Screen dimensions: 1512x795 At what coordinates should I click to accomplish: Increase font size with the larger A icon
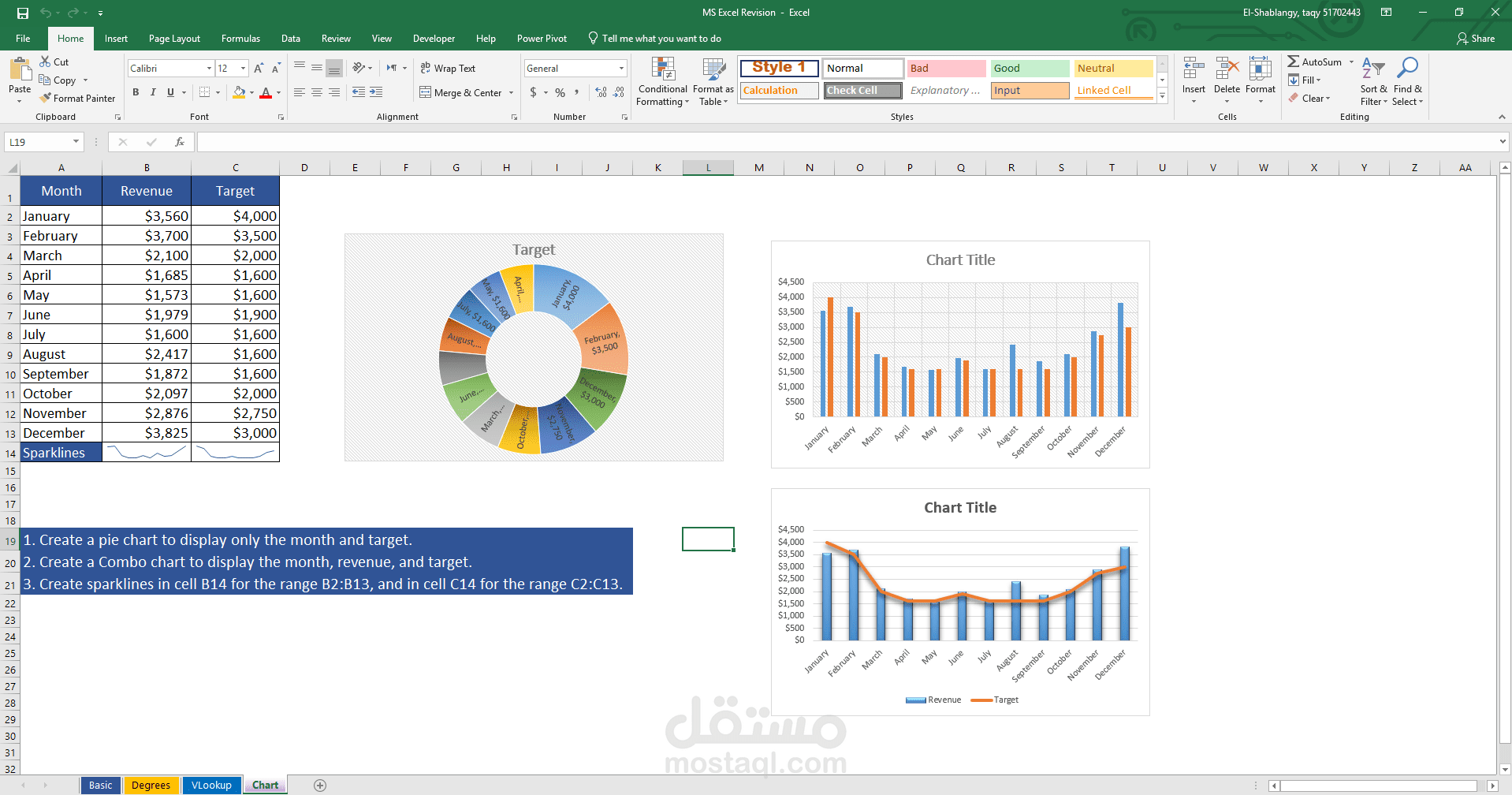259,69
